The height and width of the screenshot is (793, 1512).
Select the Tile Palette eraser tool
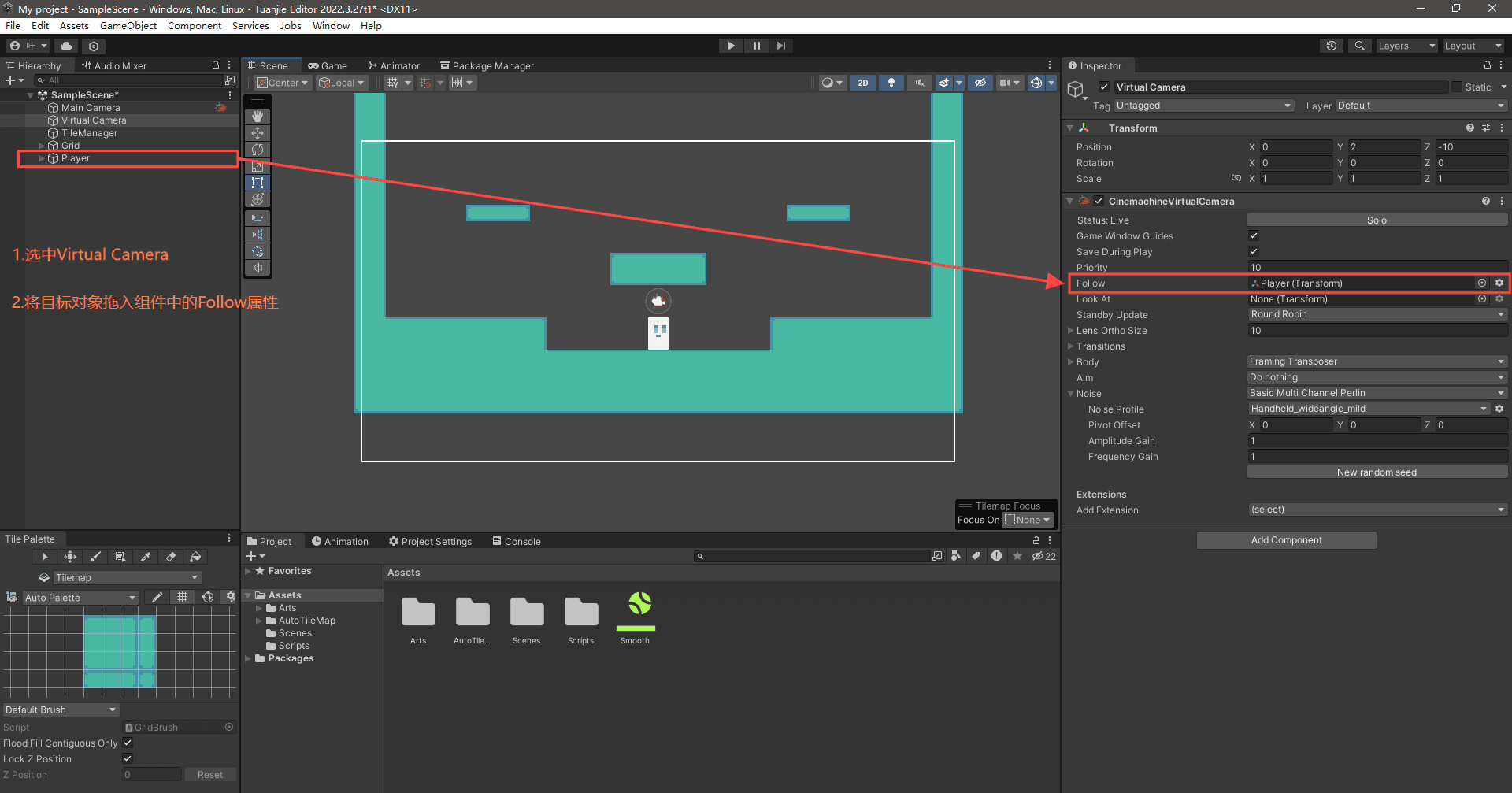tap(171, 557)
